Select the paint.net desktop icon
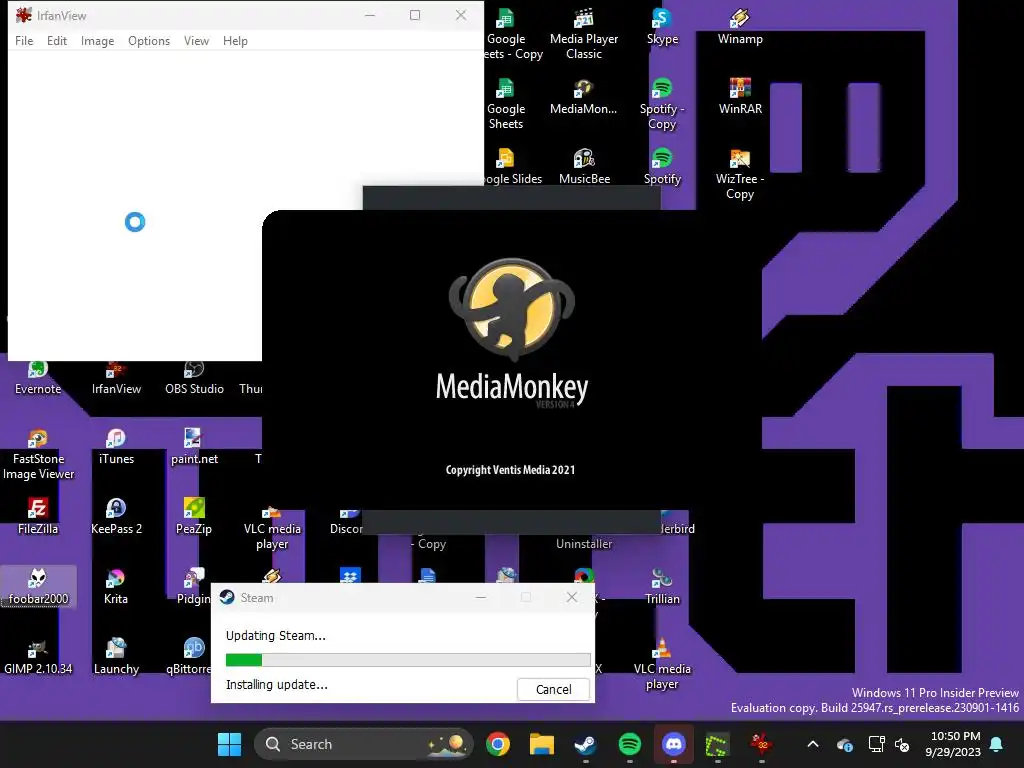 pyautogui.click(x=194, y=447)
